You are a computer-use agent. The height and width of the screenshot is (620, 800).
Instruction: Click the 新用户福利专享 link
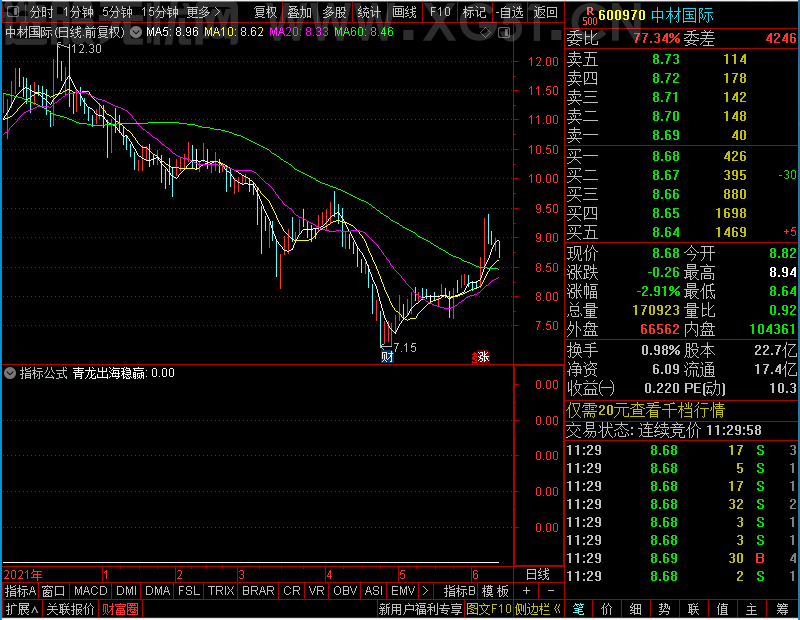pyautogui.click(x=420, y=609)
